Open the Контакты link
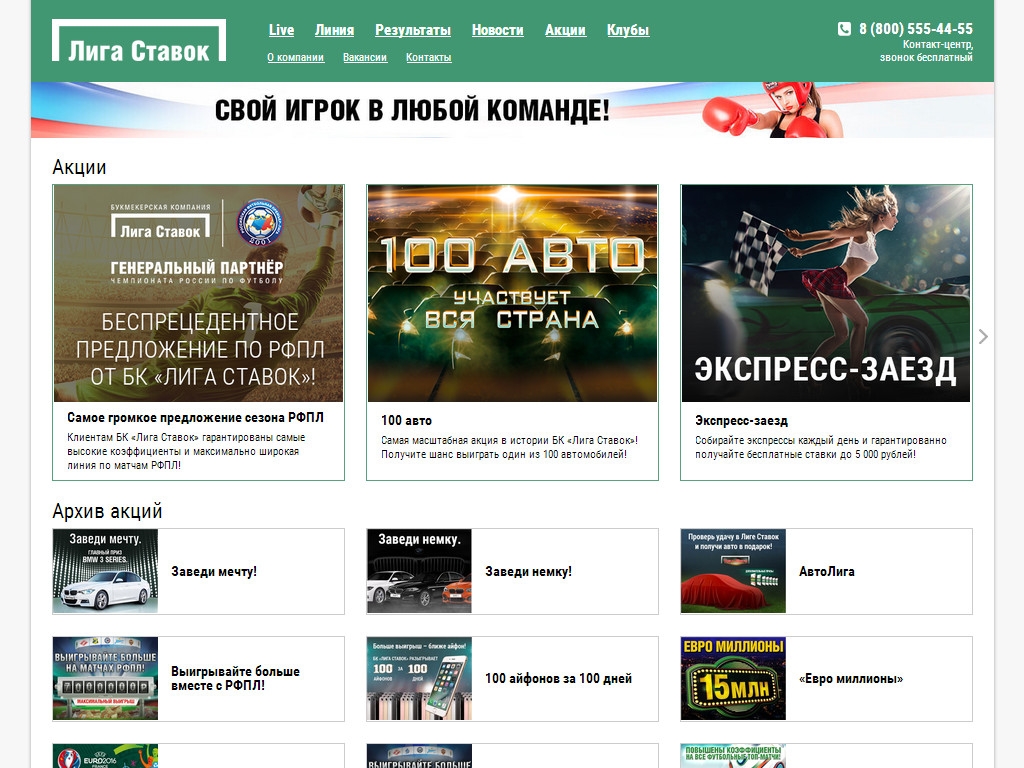1024x768 pixels. point(428,58)
